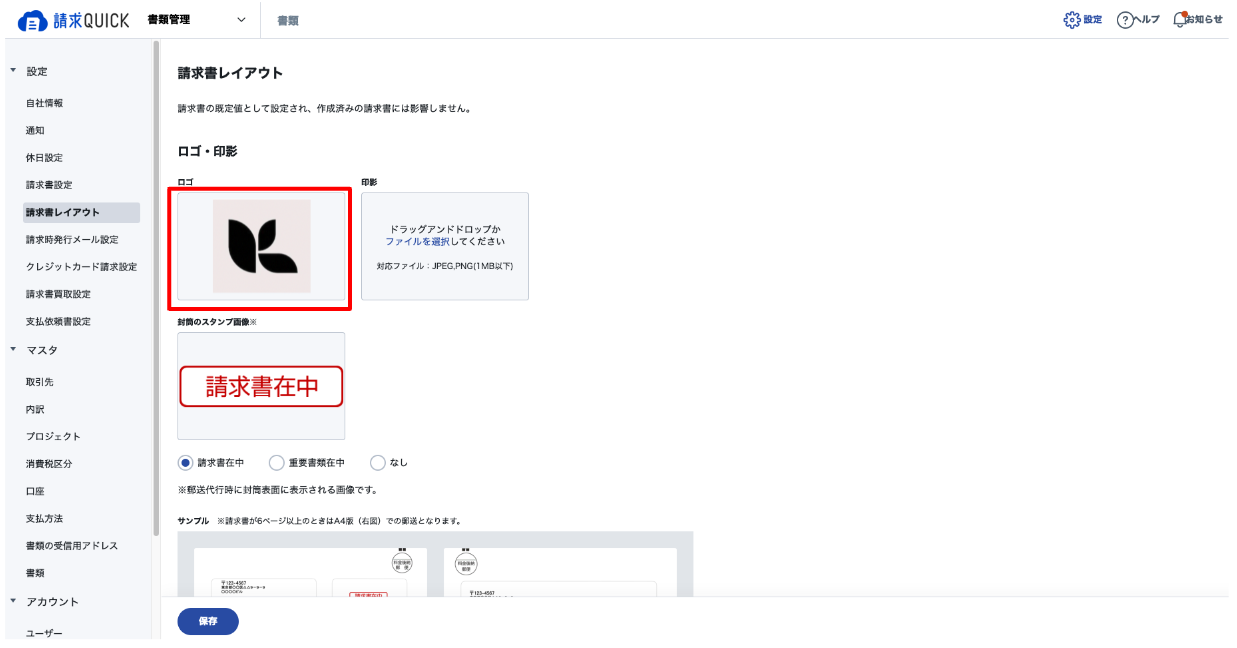The image size is (1237, 648).
Task: Click the 請求書在中 stamp preview image
Action: [x=261, y=386]
